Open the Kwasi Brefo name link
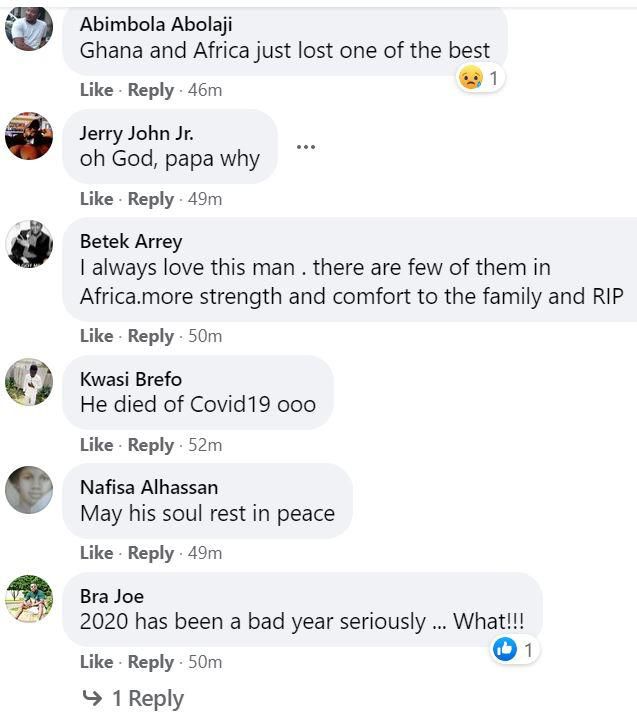637x725 pixels. tap(130, 379)
